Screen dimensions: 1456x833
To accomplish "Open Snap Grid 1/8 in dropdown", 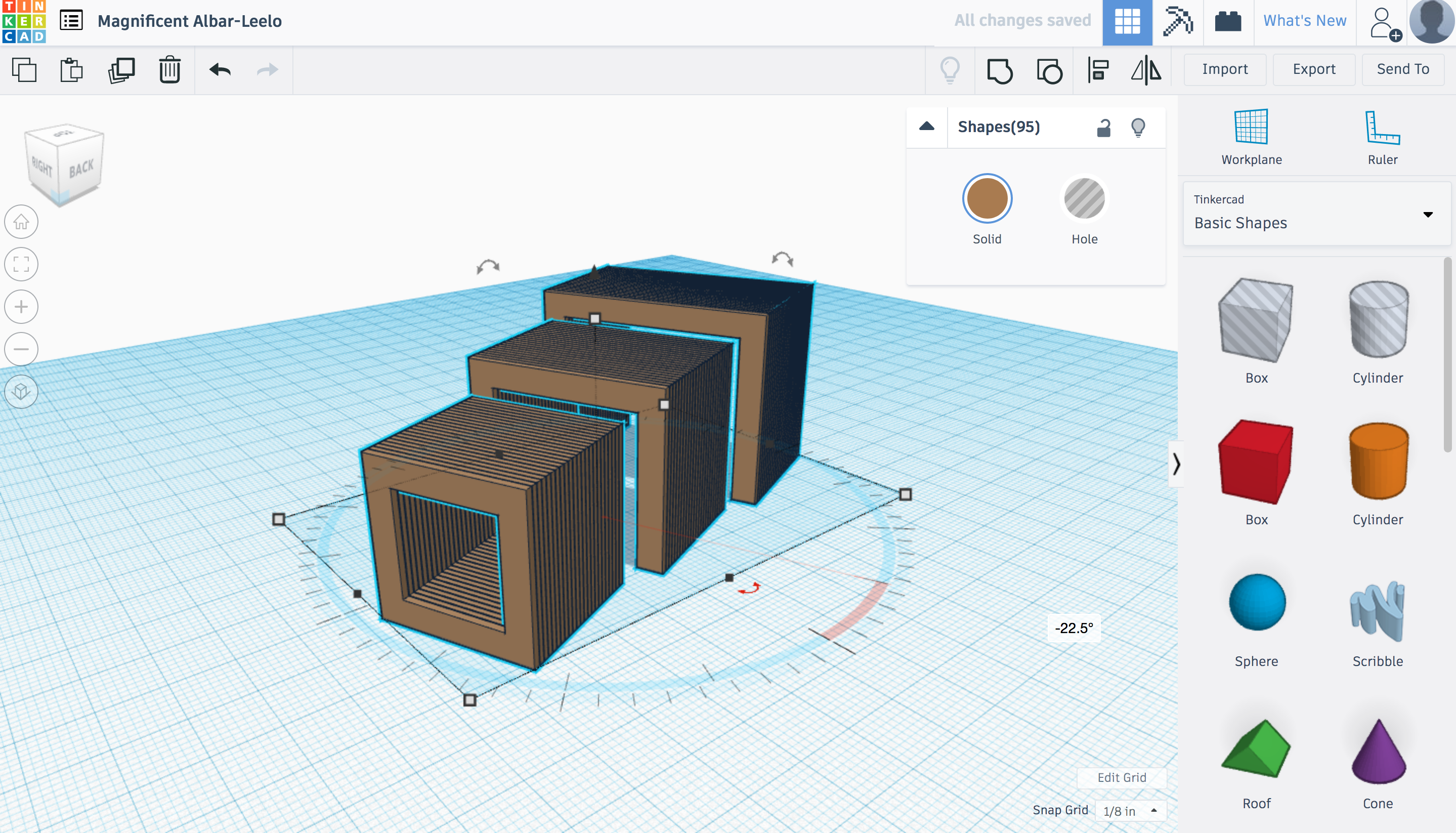I will point(1130,811).
